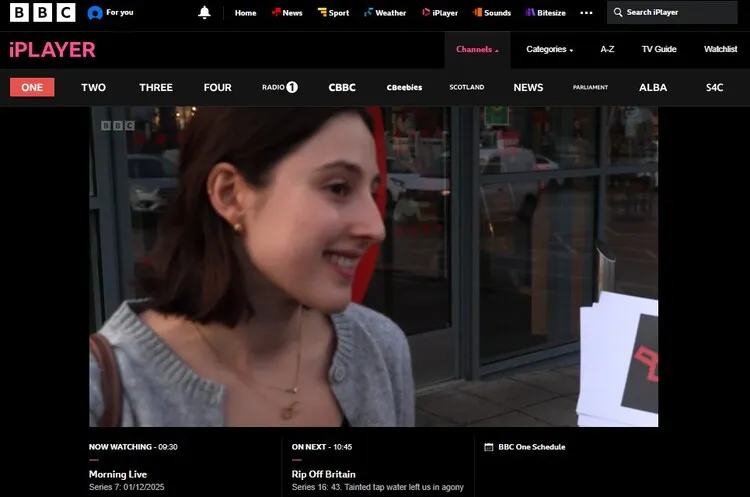Click the search magnifier icon
This screenshot has width=750, height=497.
click(x=618, y=12)
